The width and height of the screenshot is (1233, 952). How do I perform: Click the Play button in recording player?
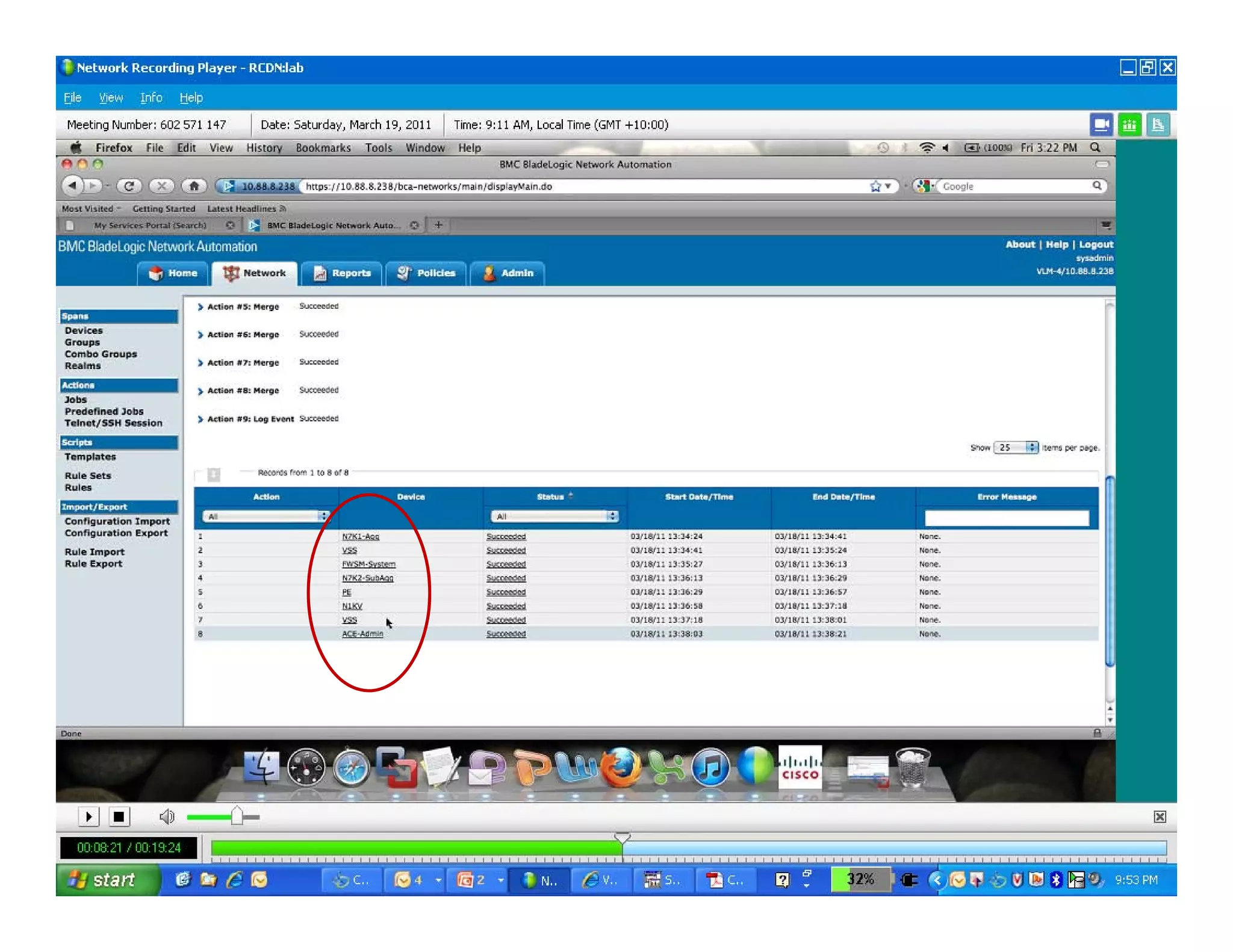pyautogui.click(x=89, y=817)
